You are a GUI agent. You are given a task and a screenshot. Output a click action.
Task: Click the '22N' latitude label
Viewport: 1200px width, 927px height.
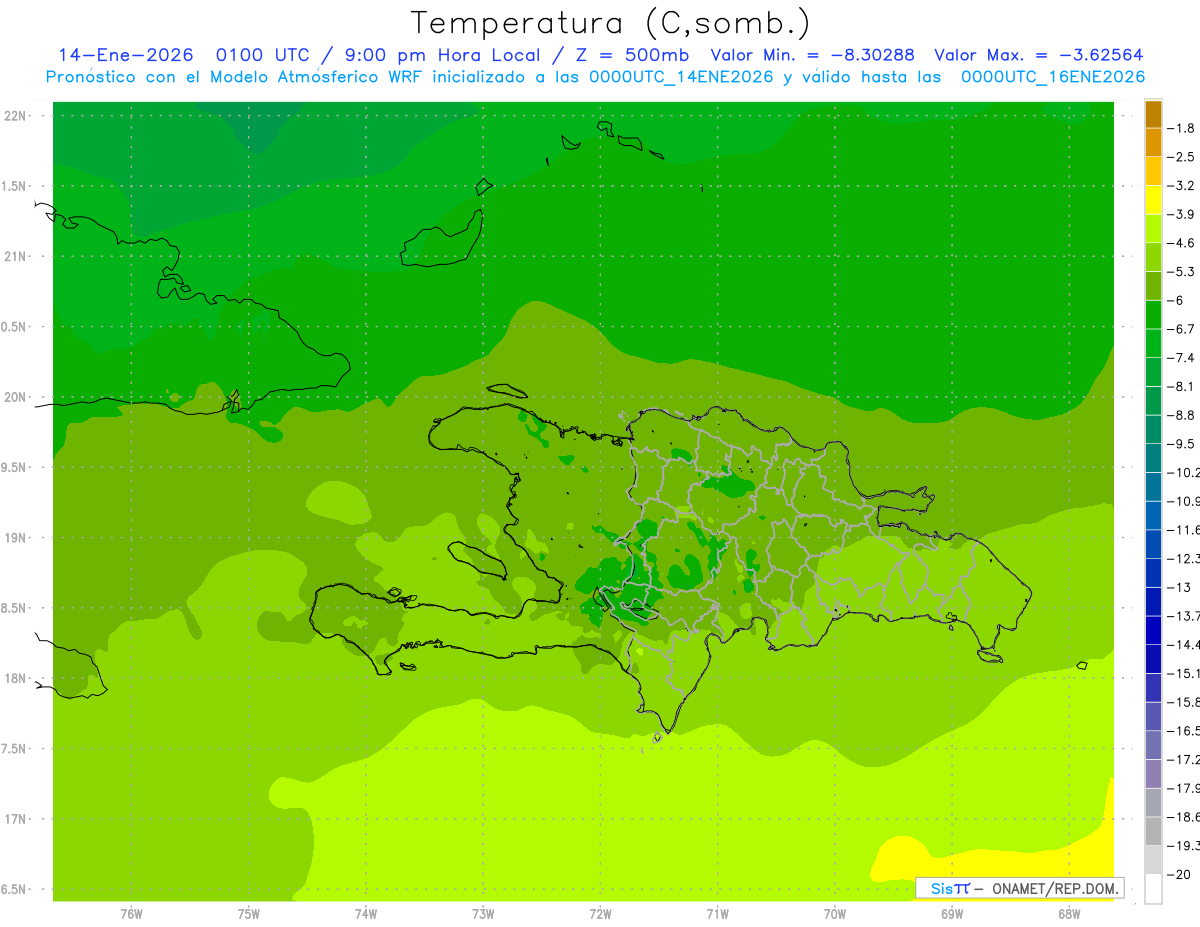point(15,116)
